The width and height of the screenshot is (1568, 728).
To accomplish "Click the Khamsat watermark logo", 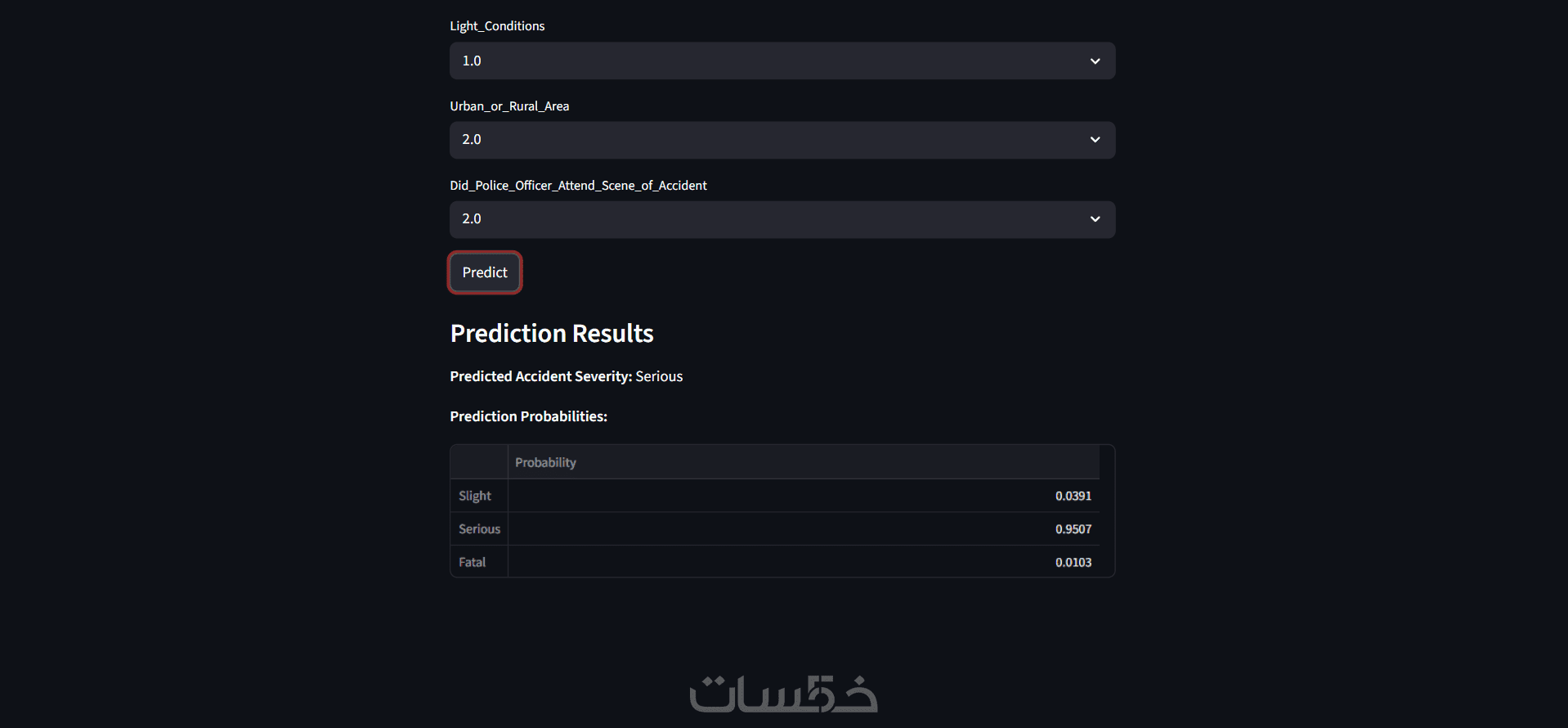I will 783,694.
